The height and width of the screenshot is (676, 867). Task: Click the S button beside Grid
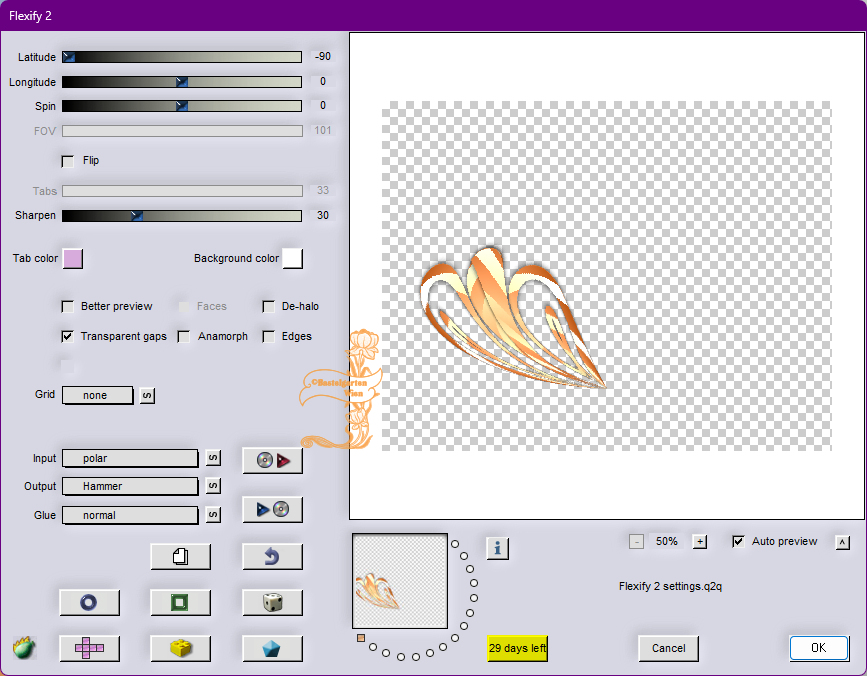147,395
